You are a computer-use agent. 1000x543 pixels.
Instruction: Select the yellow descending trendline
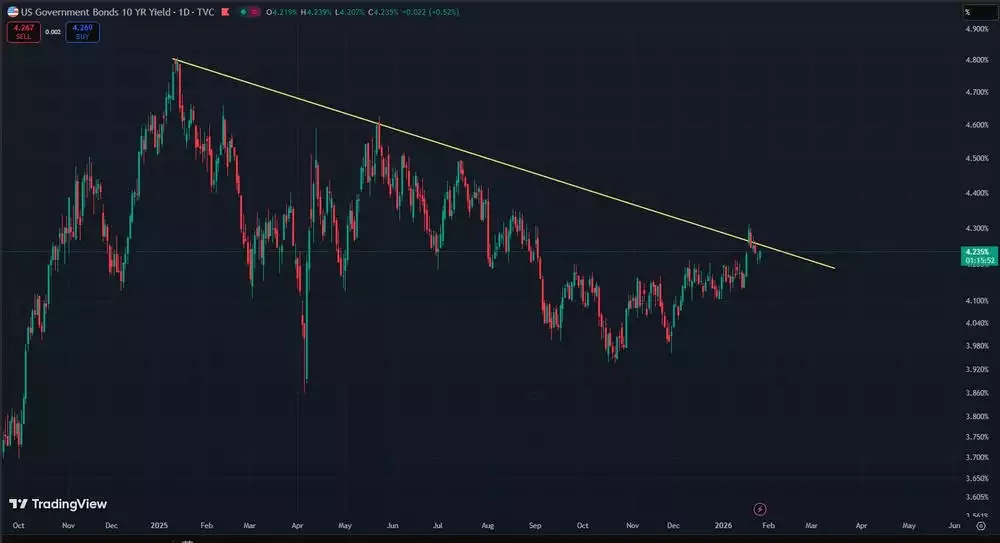(504, 164)
